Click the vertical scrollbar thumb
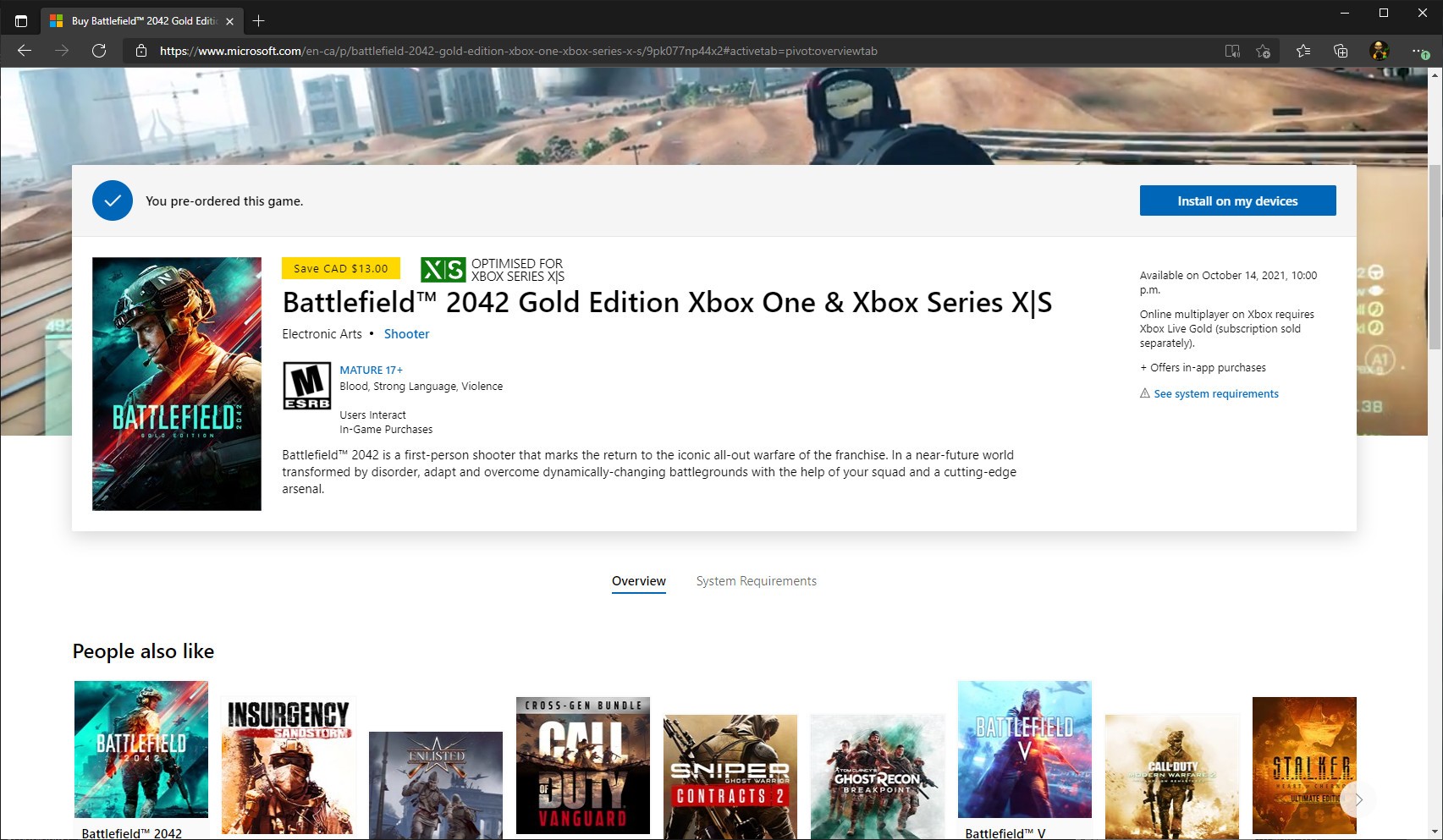1443x840 pixels. pyautogui.click(x=1435, y=256)
